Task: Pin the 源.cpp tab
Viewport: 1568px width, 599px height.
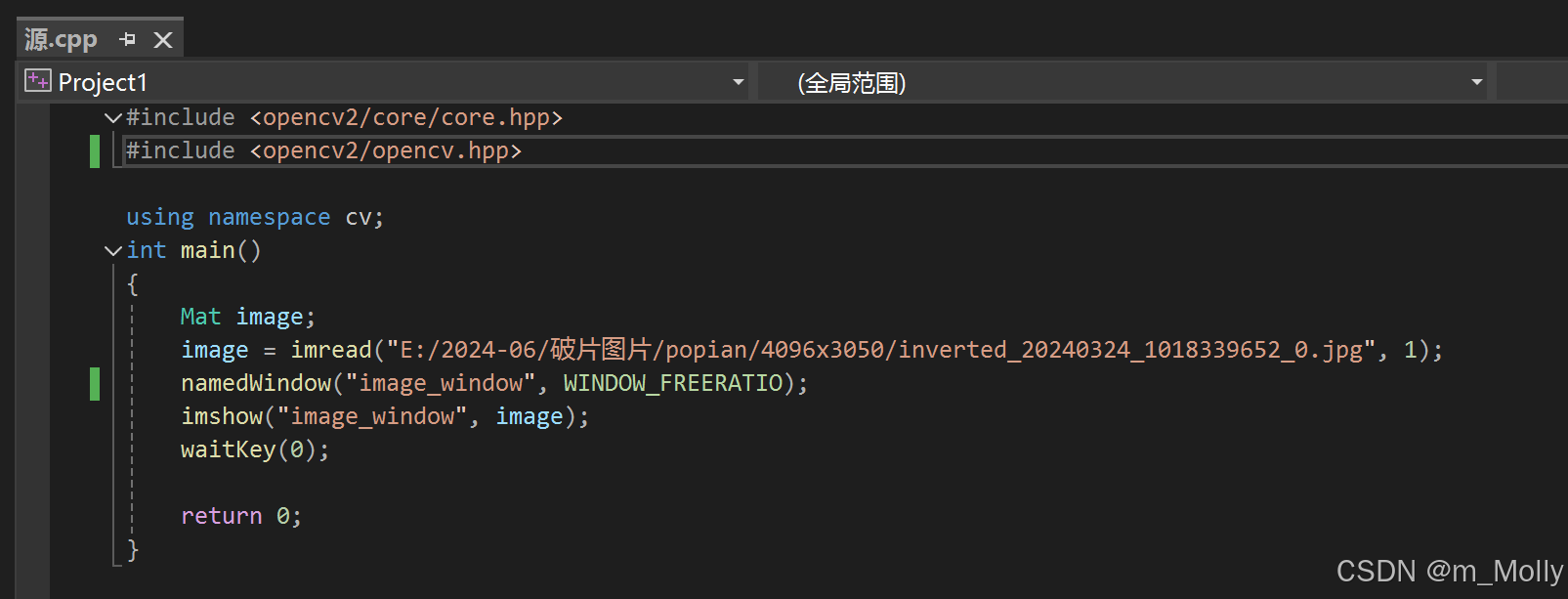Action: tap(128, 39)
